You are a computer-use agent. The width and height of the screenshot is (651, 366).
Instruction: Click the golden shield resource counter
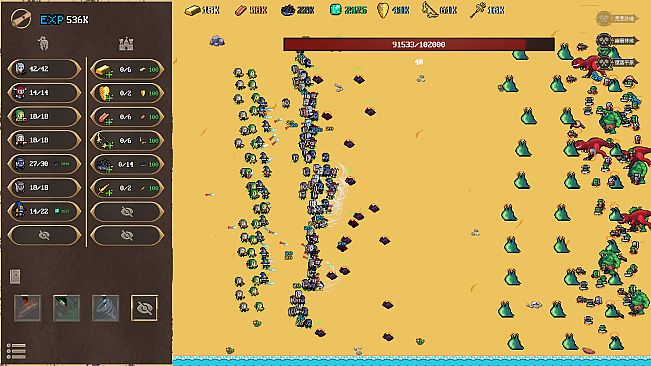[x=393, y=10]
